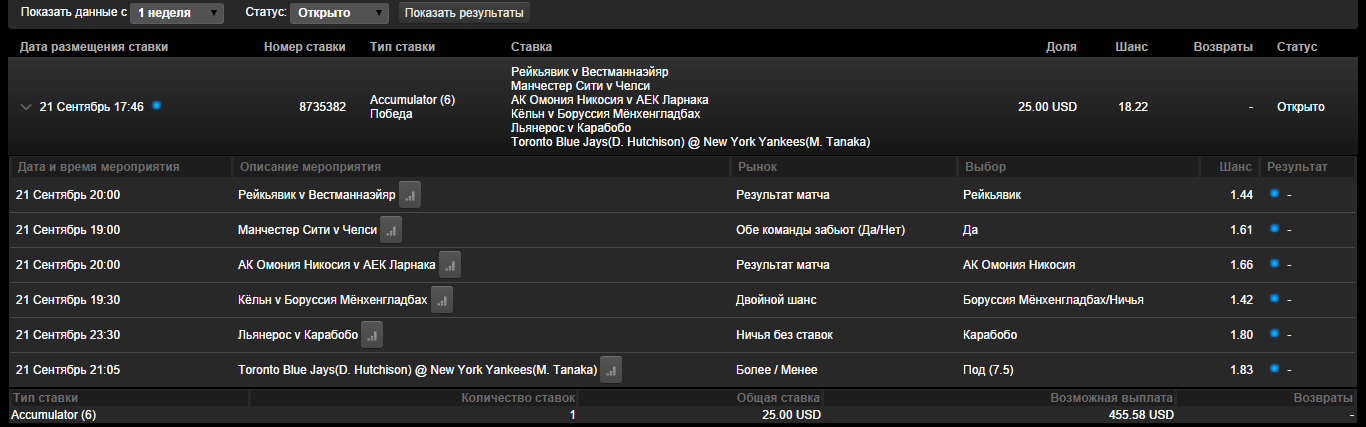The height and width of the screenshot is (427, 1366).
Task: Collapse the bet 8735382 details chevron
Action: tap(26, 107)
